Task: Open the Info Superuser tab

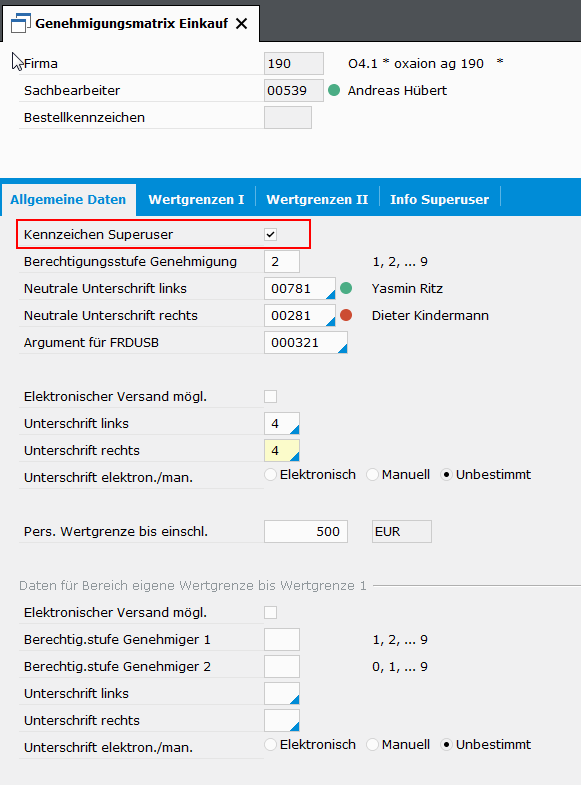Action: (439, 199)
